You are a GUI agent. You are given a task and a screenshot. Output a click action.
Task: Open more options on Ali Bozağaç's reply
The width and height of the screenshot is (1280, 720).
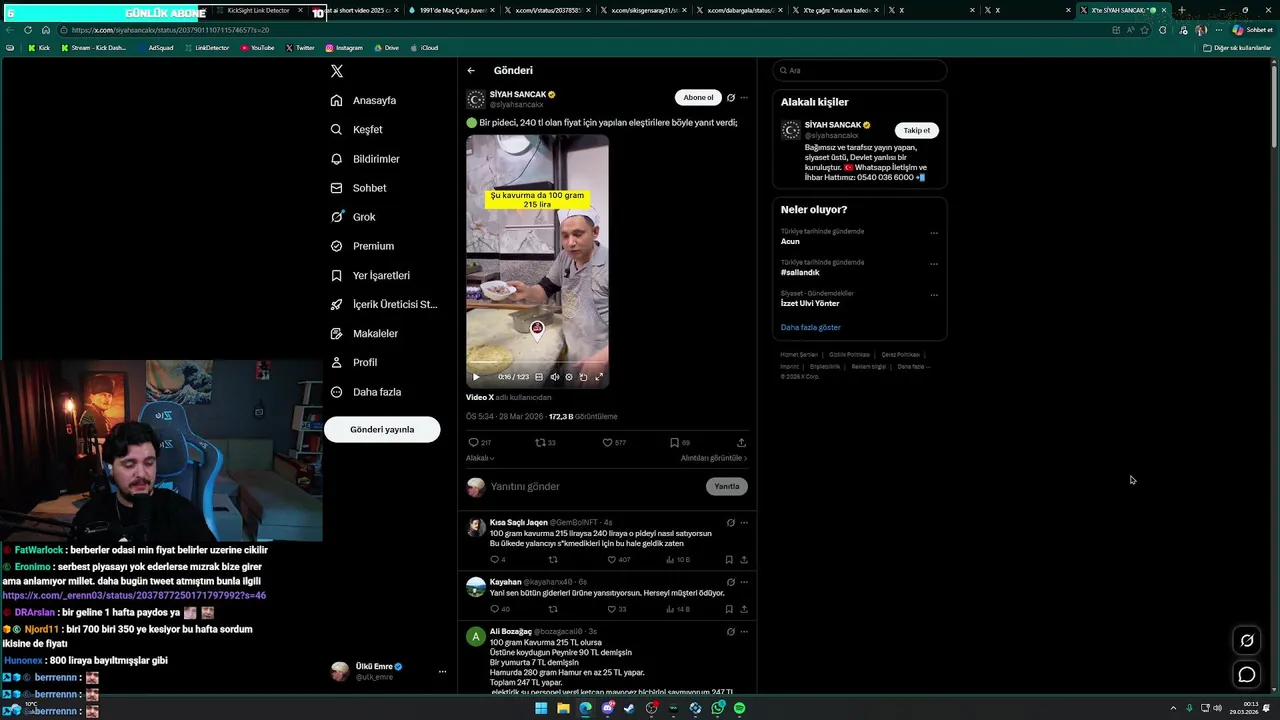pos(744,632)
